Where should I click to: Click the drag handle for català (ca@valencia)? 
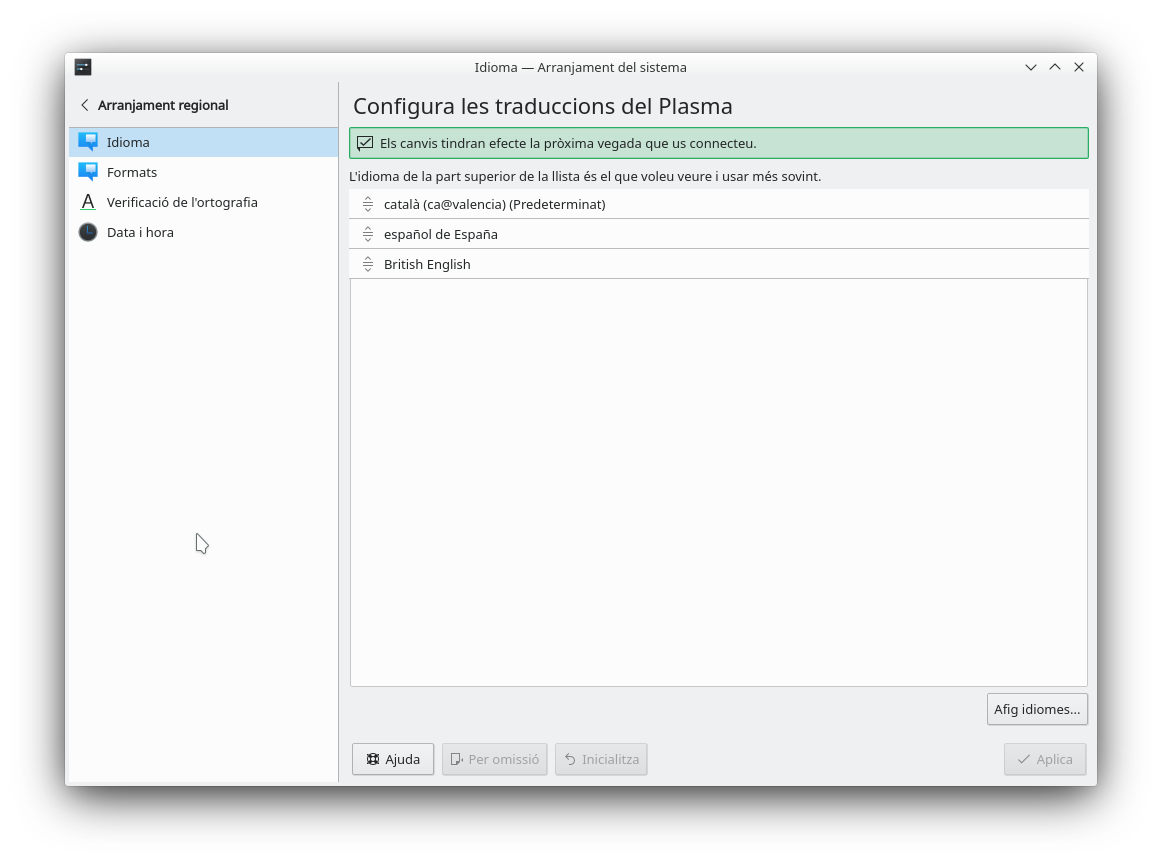point(367,204)
